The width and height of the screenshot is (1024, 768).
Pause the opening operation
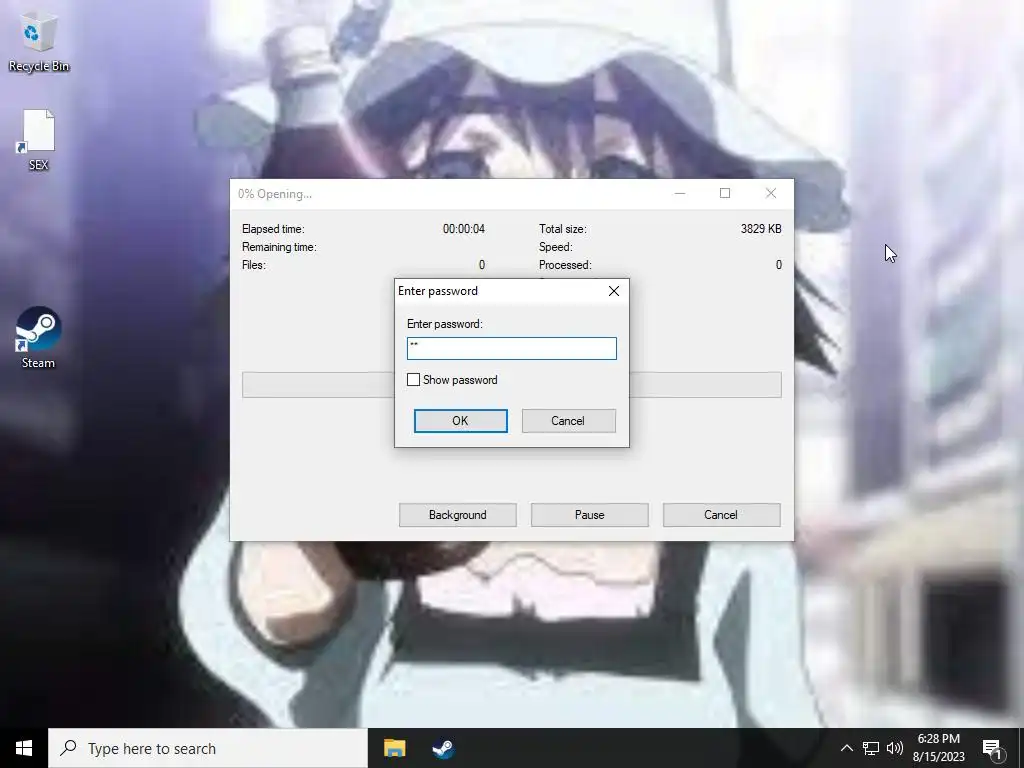click(590, 515)
